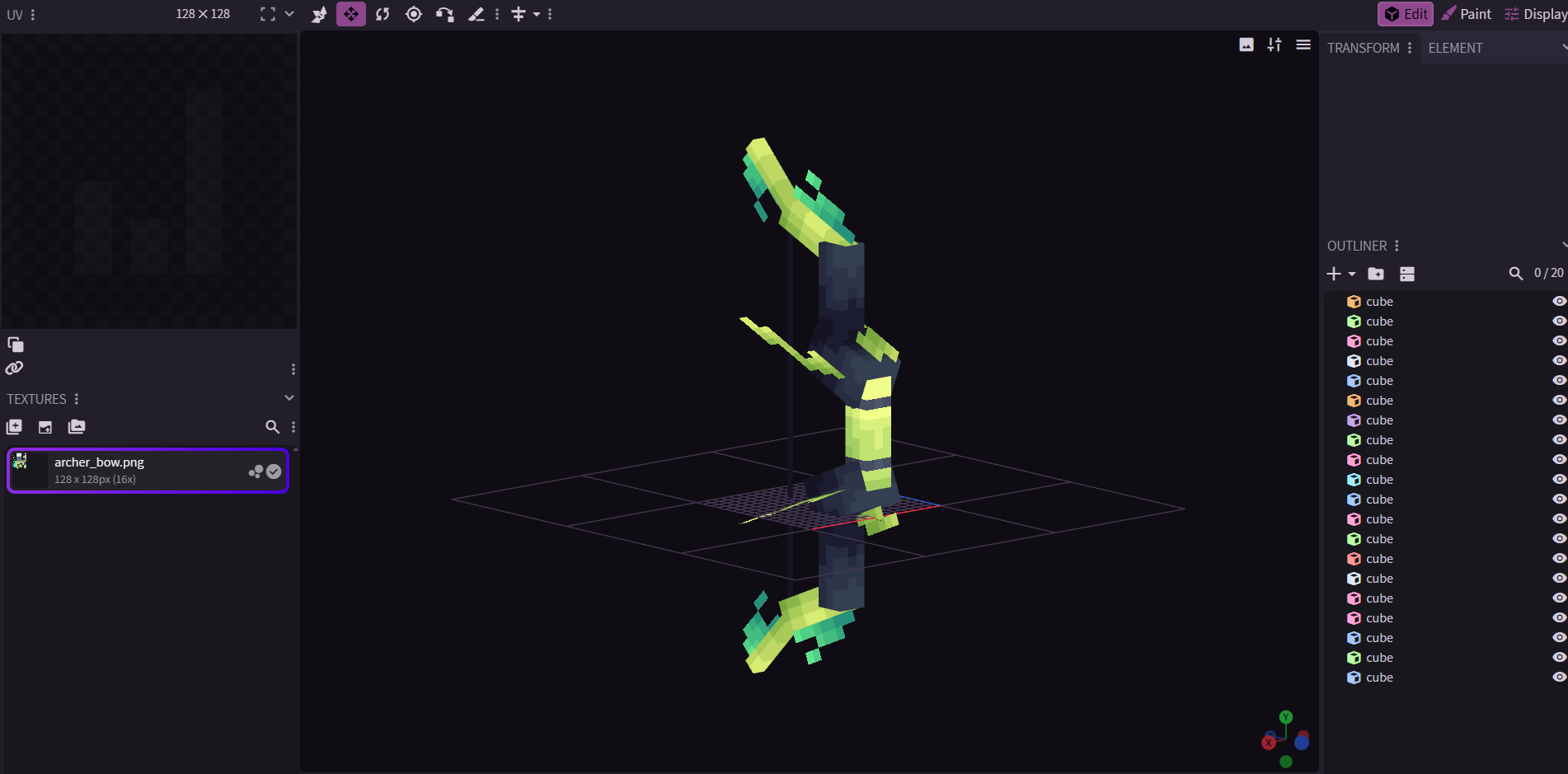Click the textures list scroll-up arrow
1568x774 pixels.
click(x=296, y=450)
